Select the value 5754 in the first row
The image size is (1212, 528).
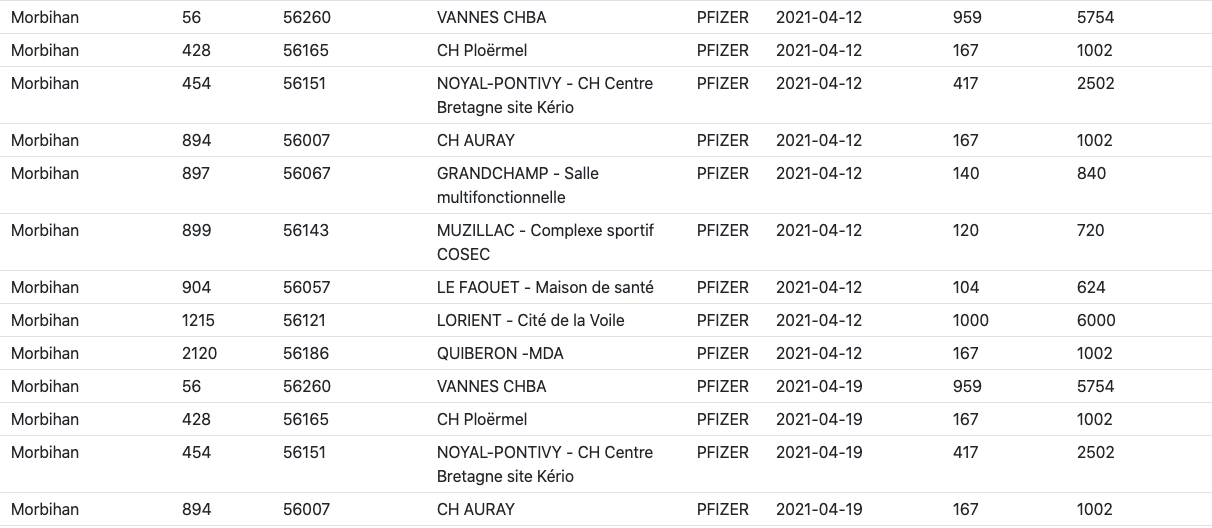1095,17
